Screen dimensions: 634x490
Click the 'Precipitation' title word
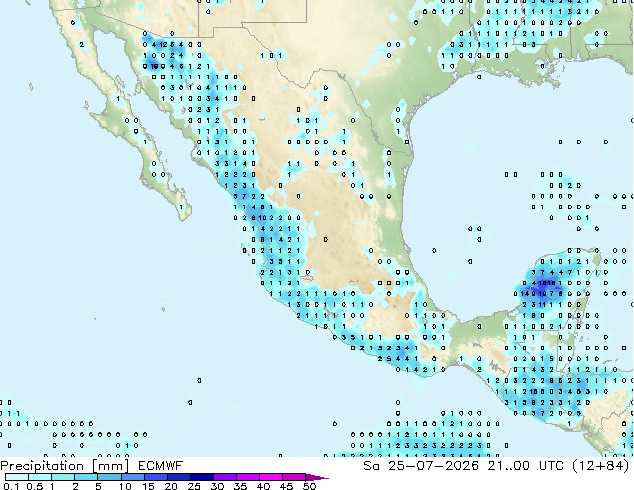42,466
